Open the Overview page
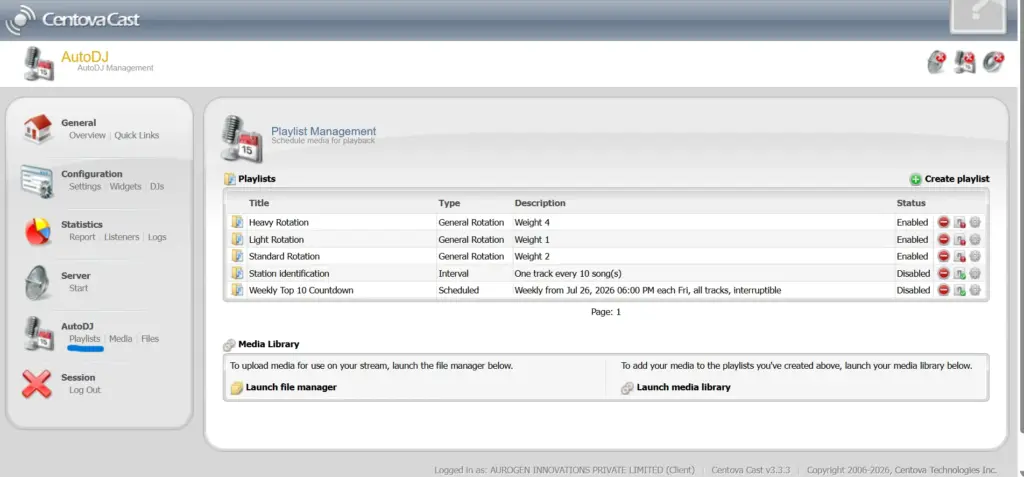 click(x=87, y=135)
